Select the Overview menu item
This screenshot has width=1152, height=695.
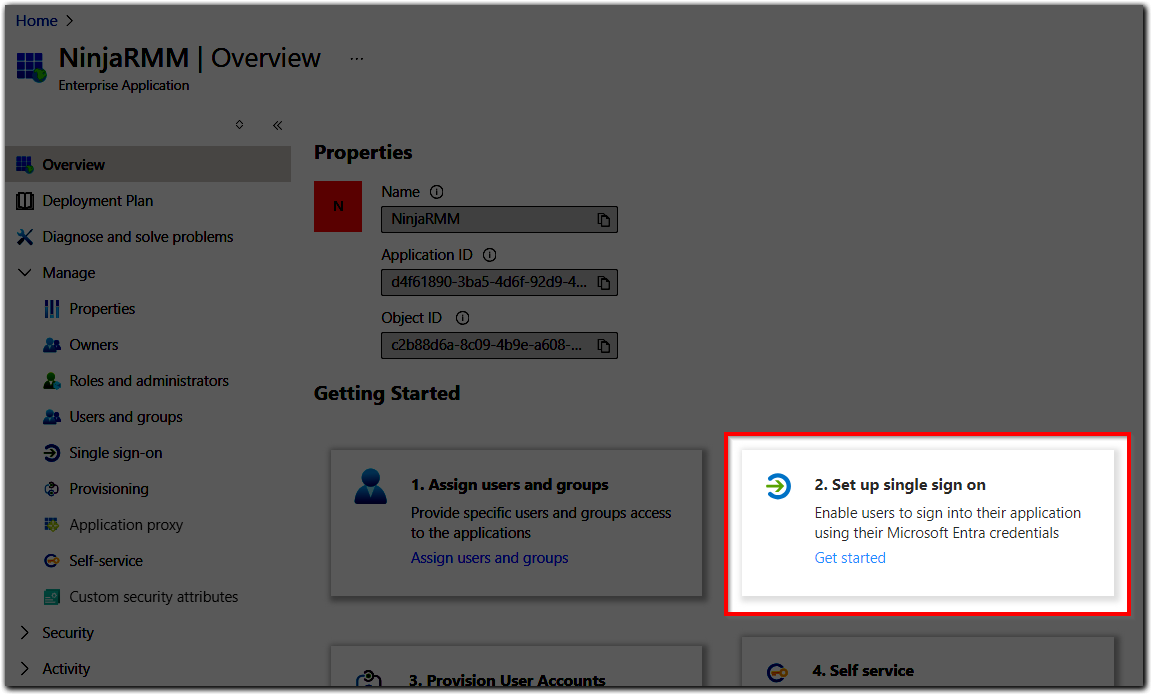tap(72, 164)
